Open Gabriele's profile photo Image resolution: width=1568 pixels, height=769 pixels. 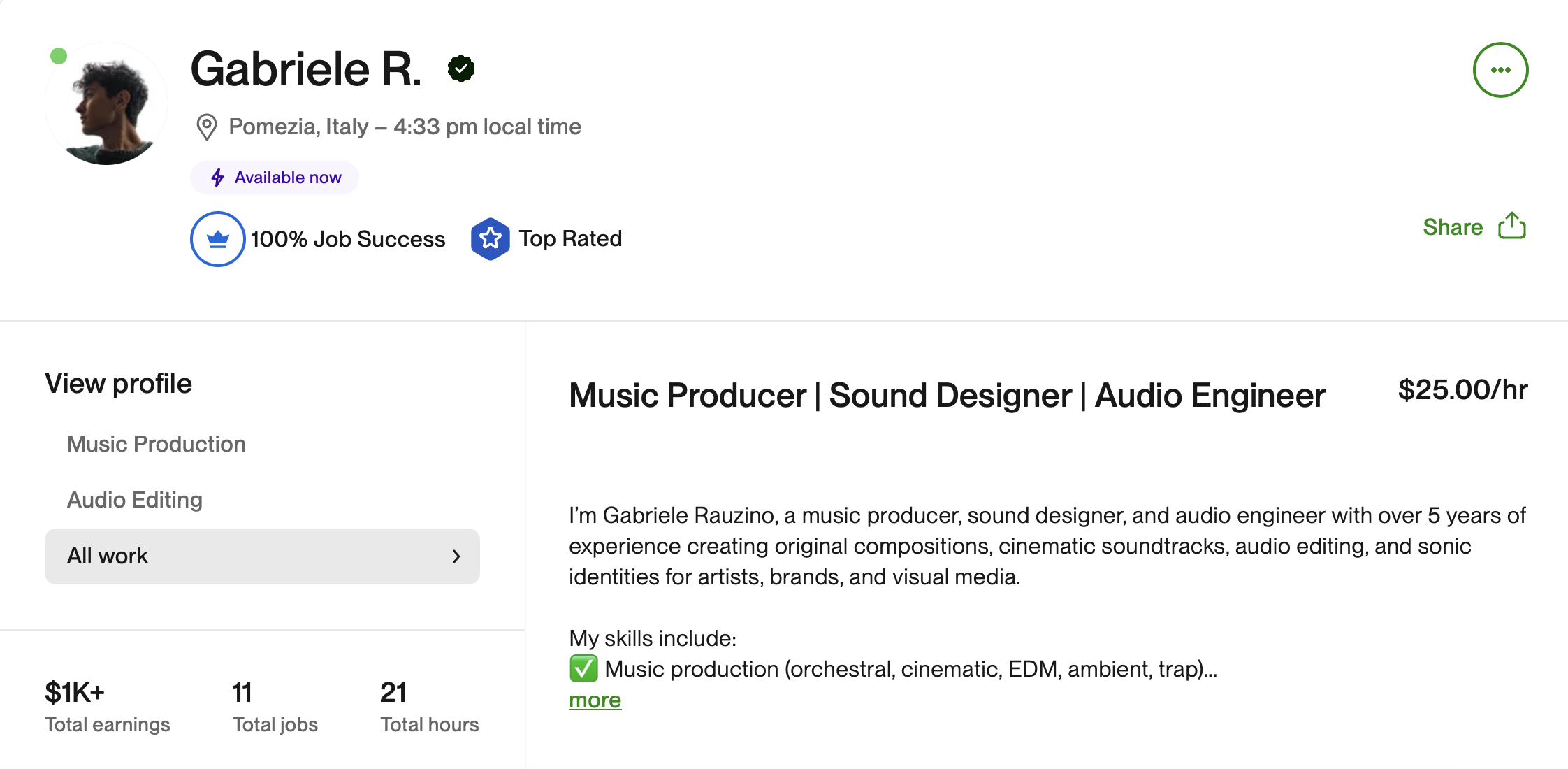click(x=106, y=105)
